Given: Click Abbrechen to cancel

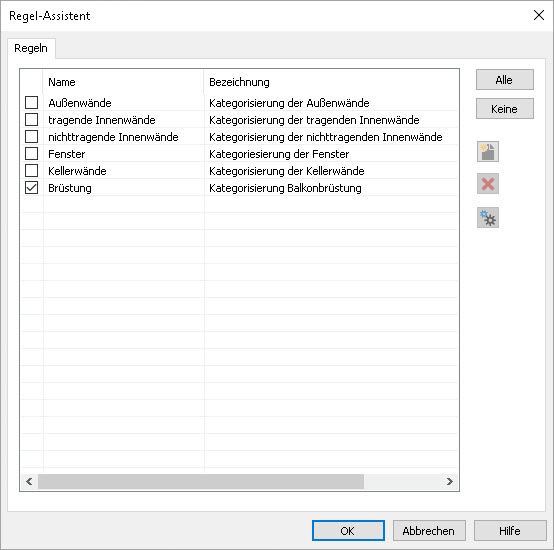Looking at the screenshot, I should 429,530.
